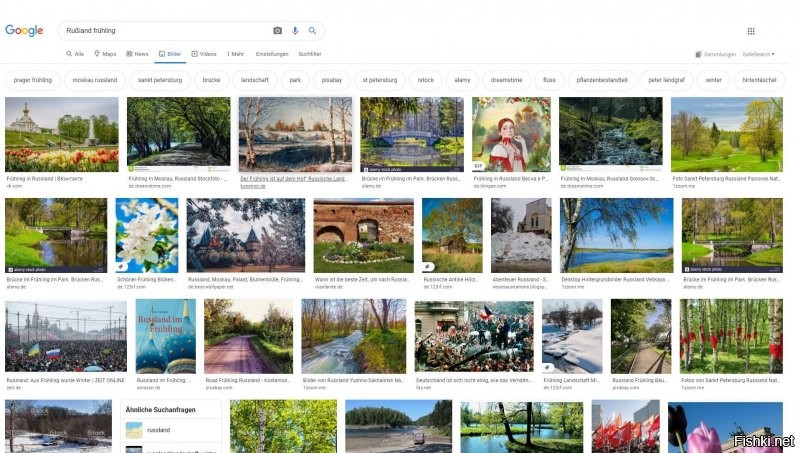
Task: Click 'Road Frühling Russland' caption
Action: point(248,381)
